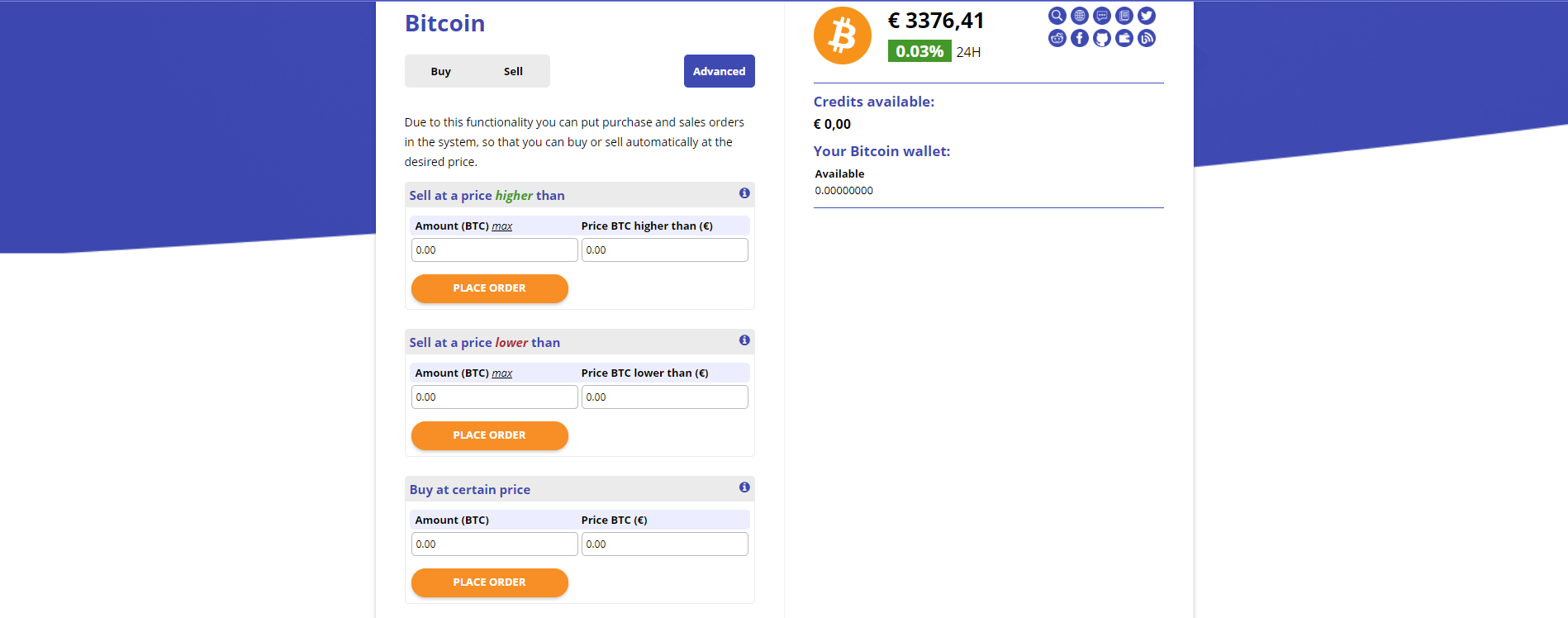
Task: Open the Advanced mode
Action: (719, 71)
